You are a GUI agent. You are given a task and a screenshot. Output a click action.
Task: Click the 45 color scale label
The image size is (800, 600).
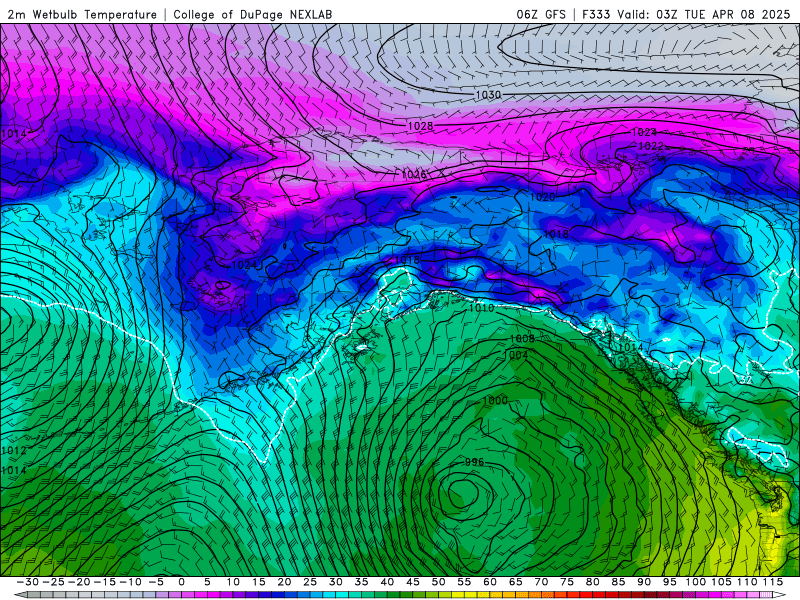click(412, 582)
